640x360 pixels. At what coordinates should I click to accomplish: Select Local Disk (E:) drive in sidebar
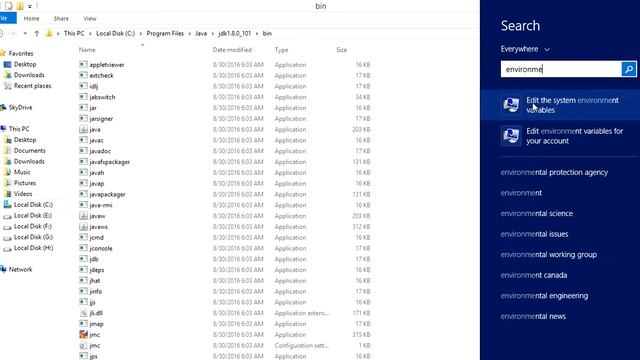(x=29, y=216)
